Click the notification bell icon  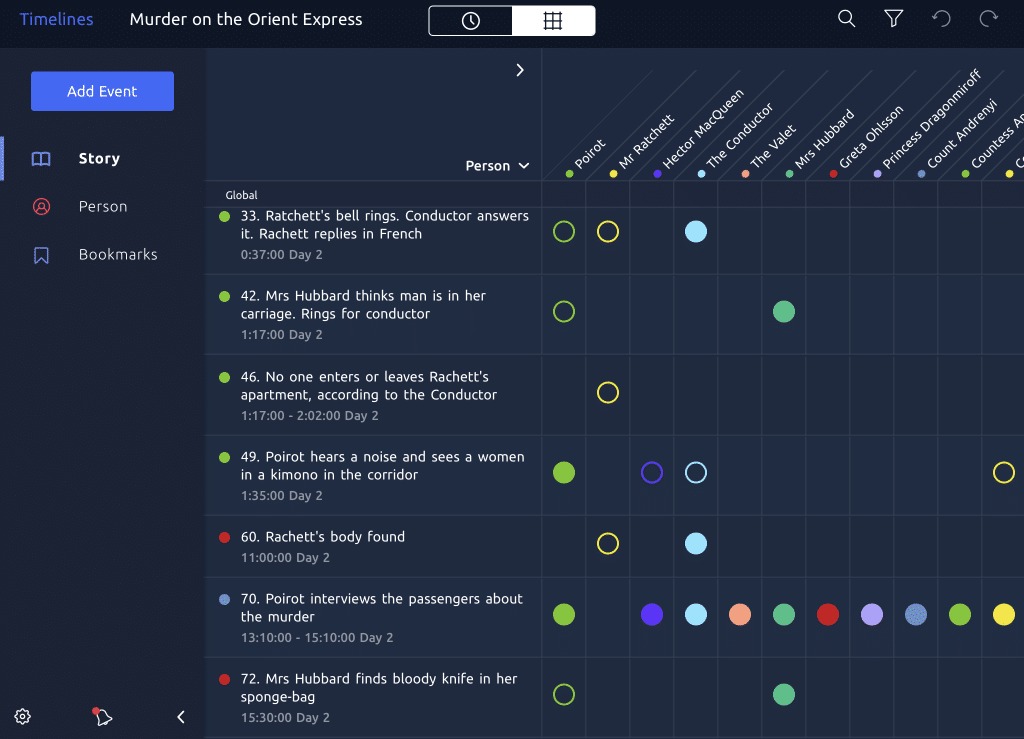tap(103, 716)
